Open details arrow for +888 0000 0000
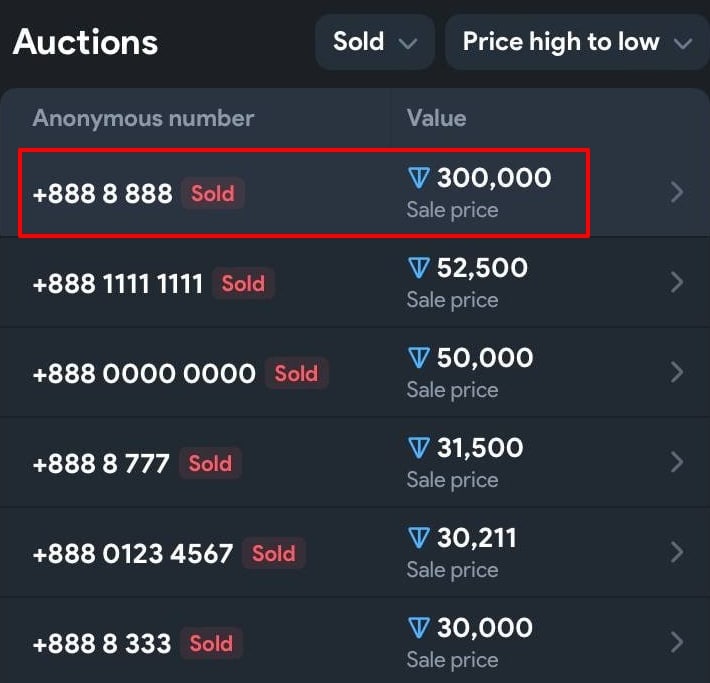 tap(677, 372)
